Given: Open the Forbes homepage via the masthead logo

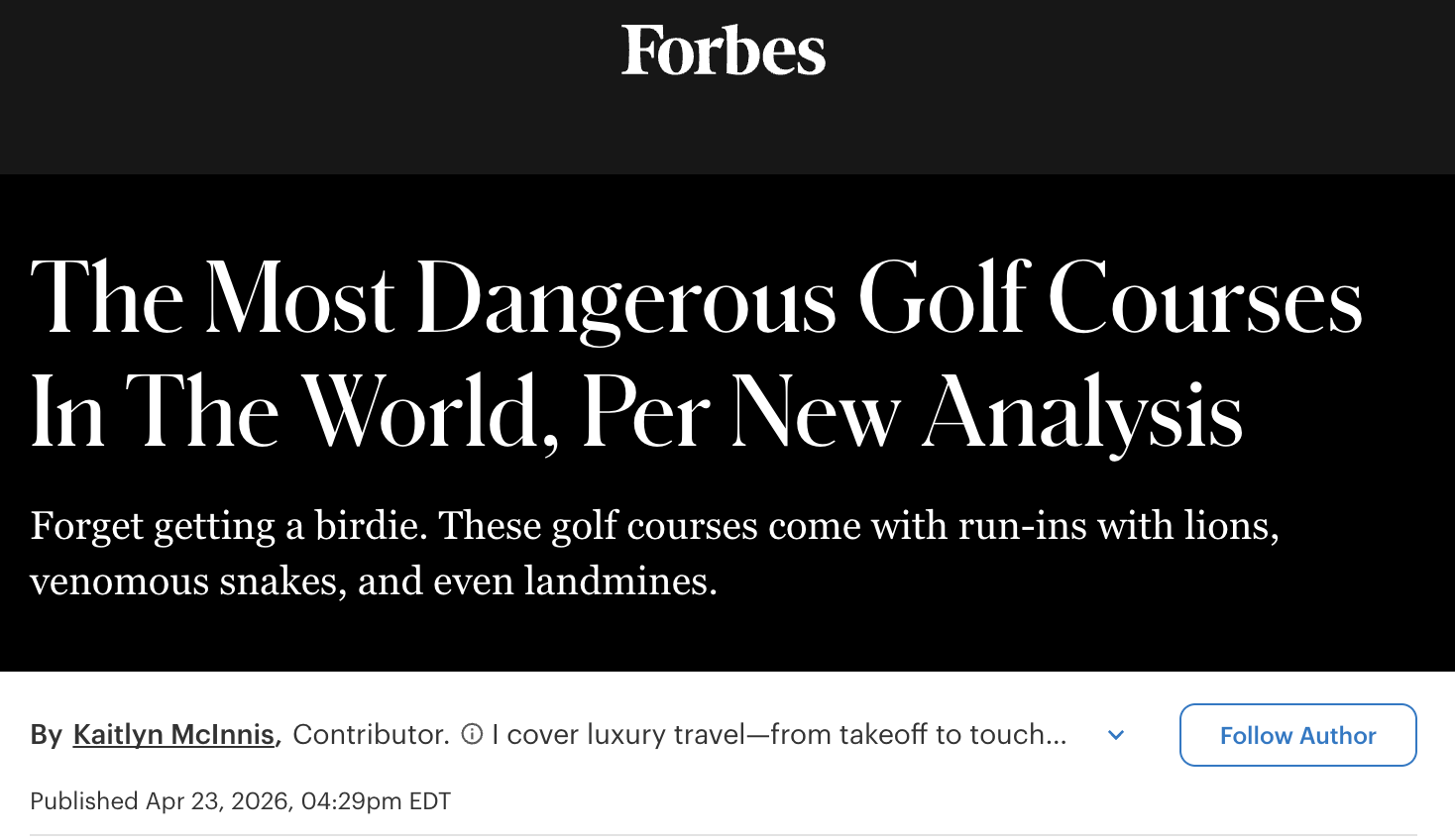Looking at the screenshot, I should coord(725,52).
